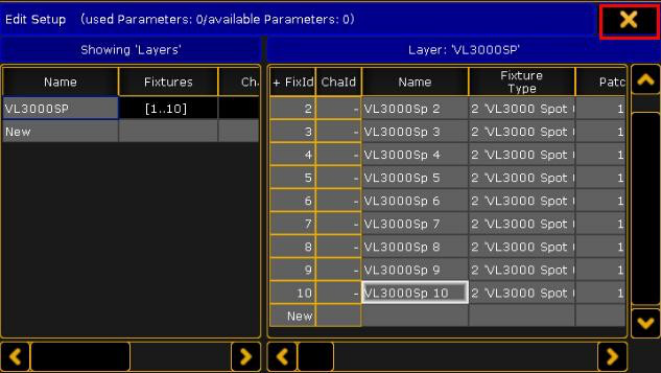Click the vertical scrollbar thumb of fixture list

[645, 209]
